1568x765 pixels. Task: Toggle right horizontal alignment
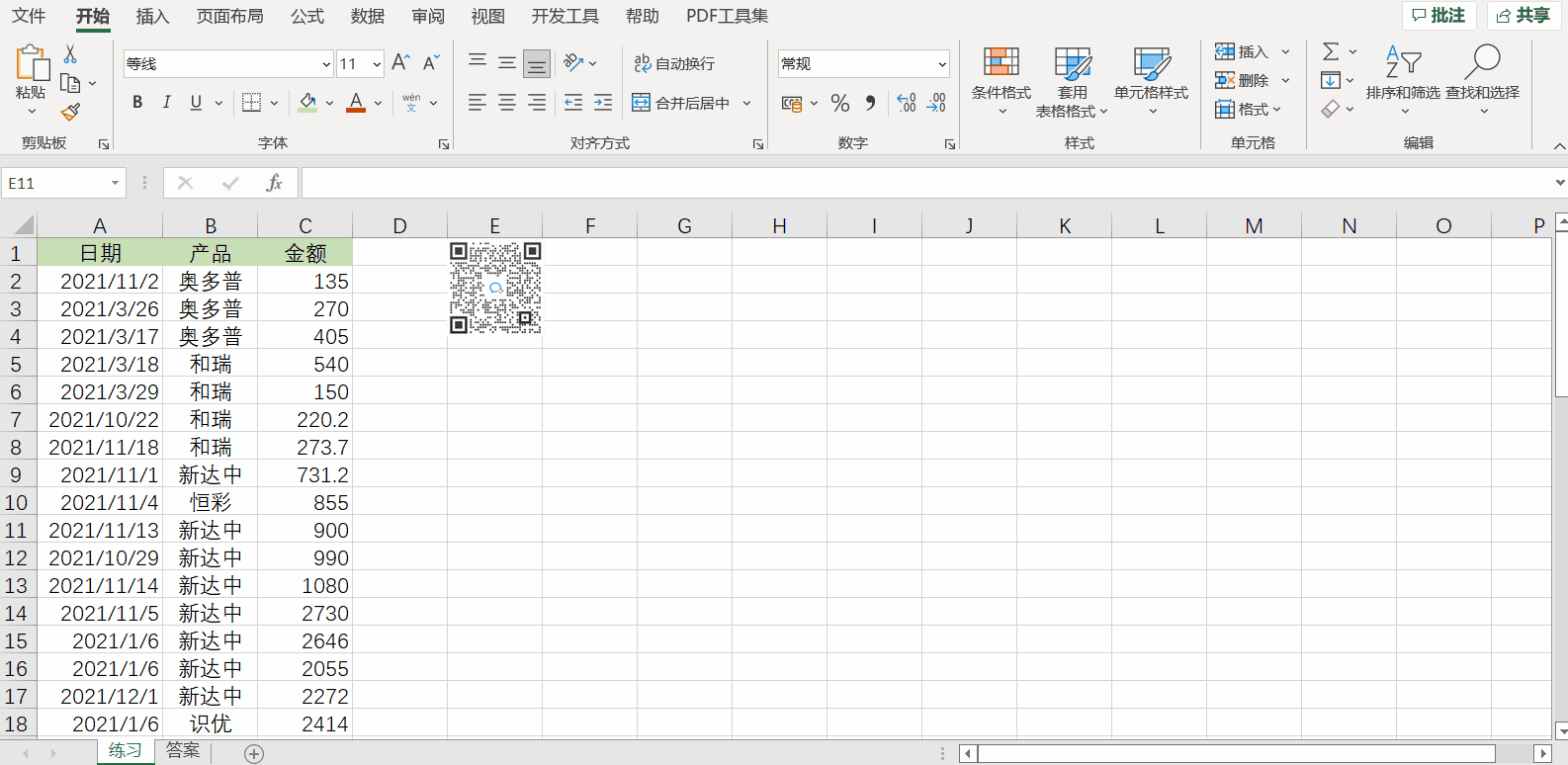(537, 103)
